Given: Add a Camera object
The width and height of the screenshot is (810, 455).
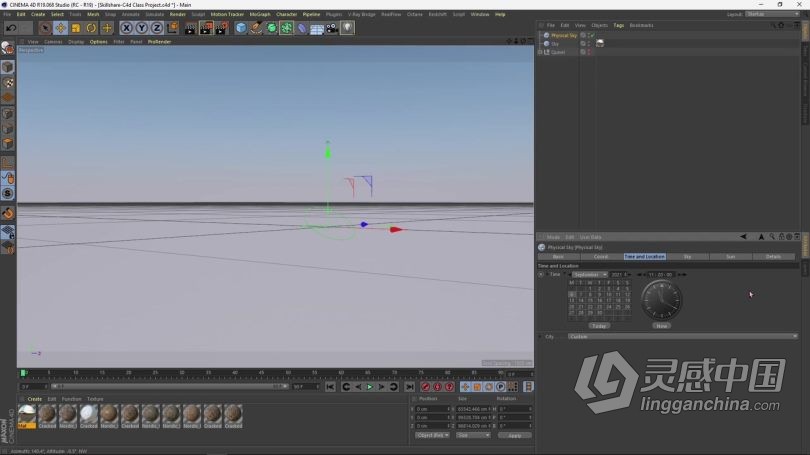Looking at the screenshot, I should click(332, 28).
